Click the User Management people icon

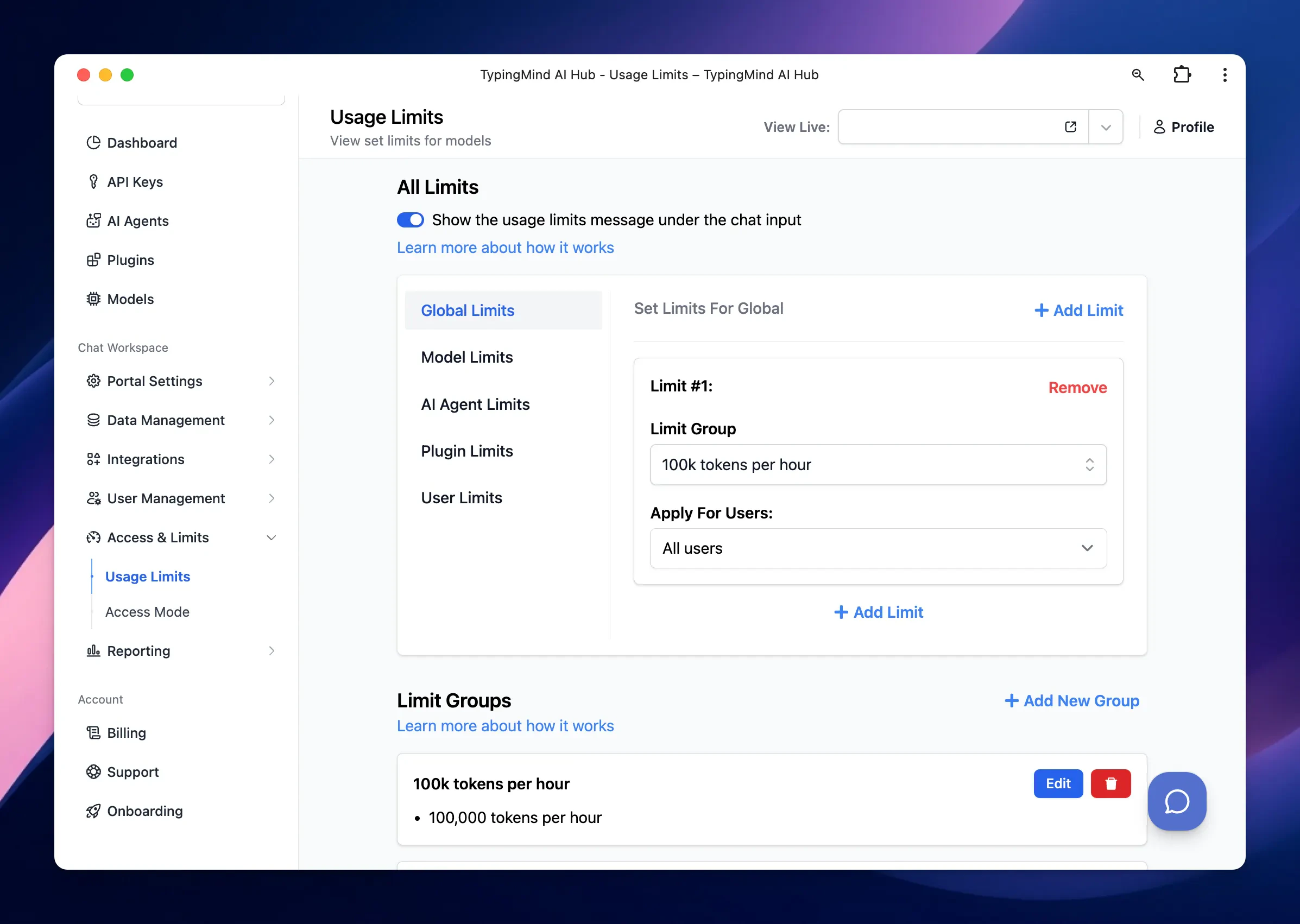point(93,499)
